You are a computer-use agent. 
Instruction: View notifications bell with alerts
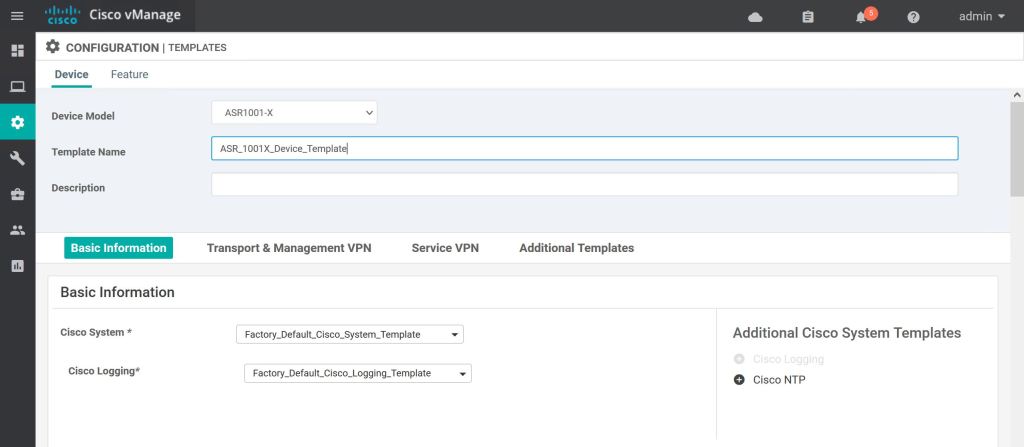[860, 17]
